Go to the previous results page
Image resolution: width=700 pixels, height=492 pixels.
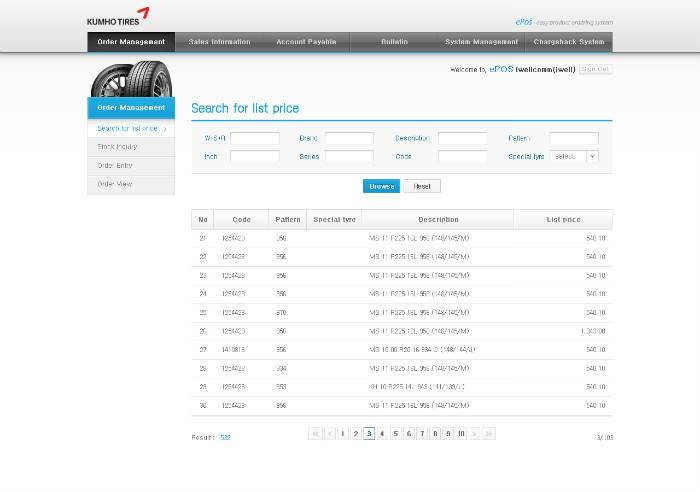[x=329, y=434]
